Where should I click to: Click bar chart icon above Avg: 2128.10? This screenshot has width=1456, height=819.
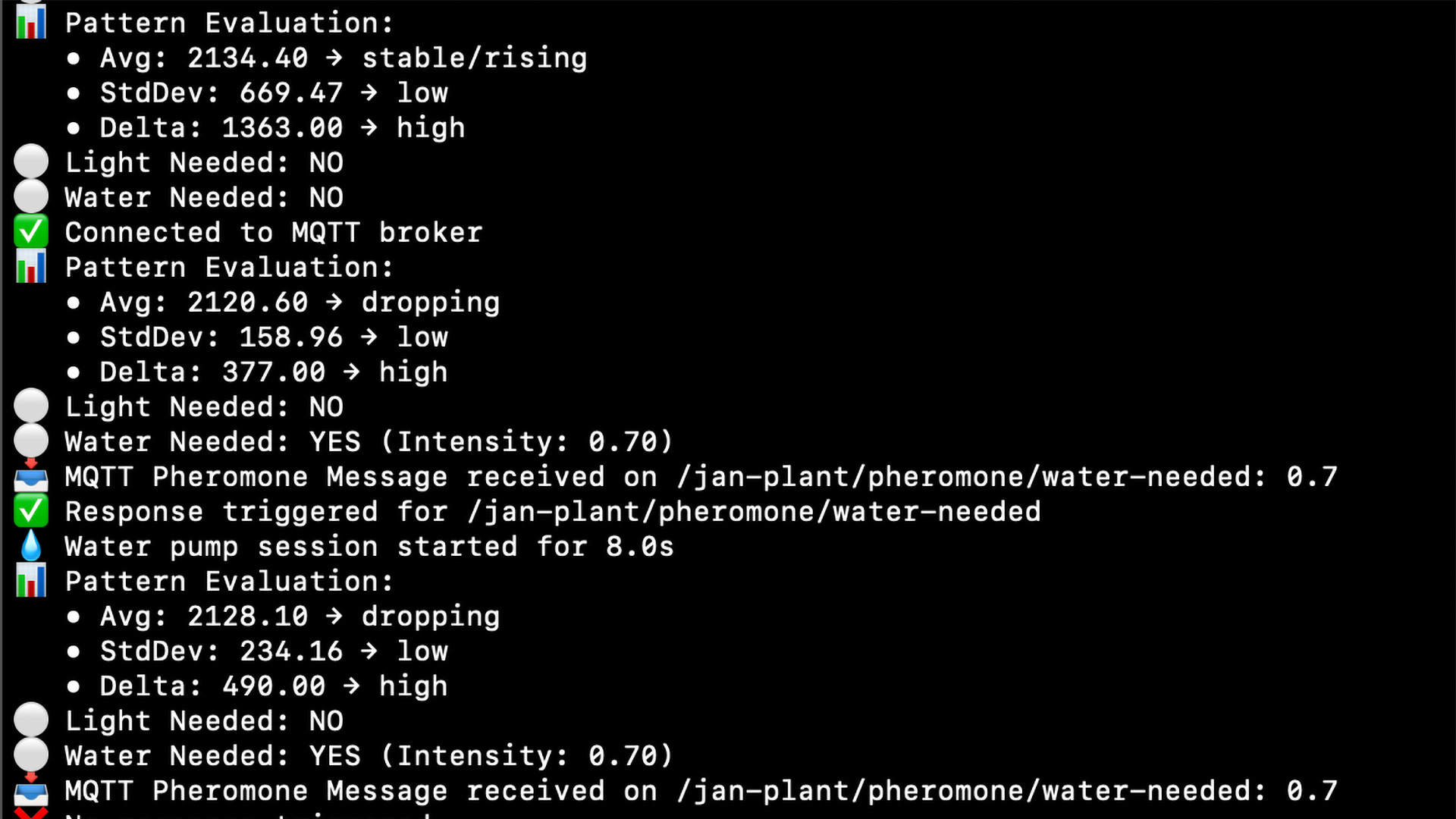(x=31, y=581)
